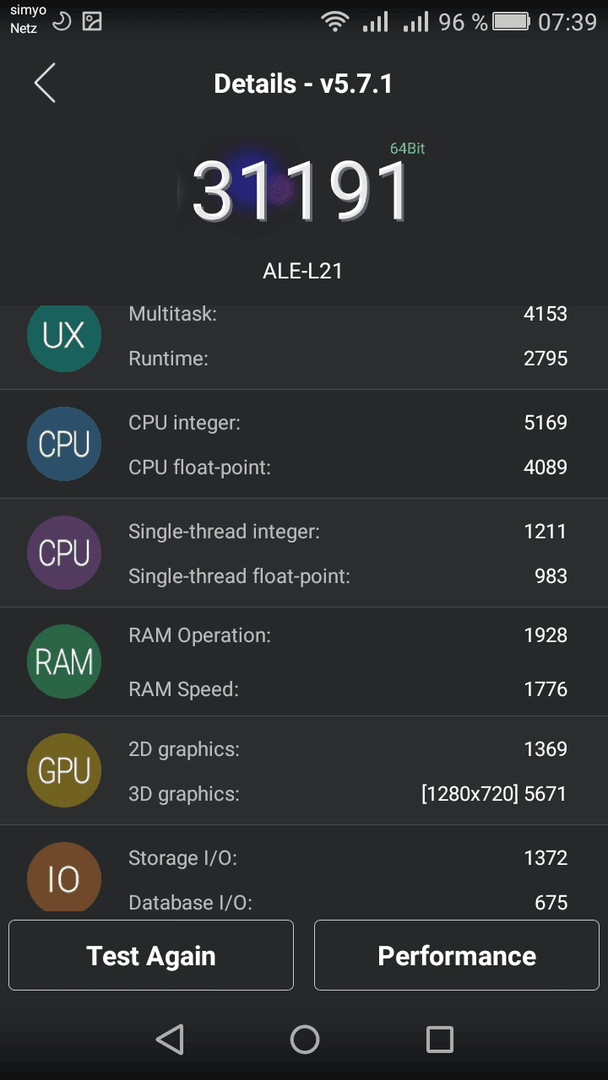This screenshot has width=608, height=1080.
Task: Select the orange IO category icon
Action: pos(64,877)
